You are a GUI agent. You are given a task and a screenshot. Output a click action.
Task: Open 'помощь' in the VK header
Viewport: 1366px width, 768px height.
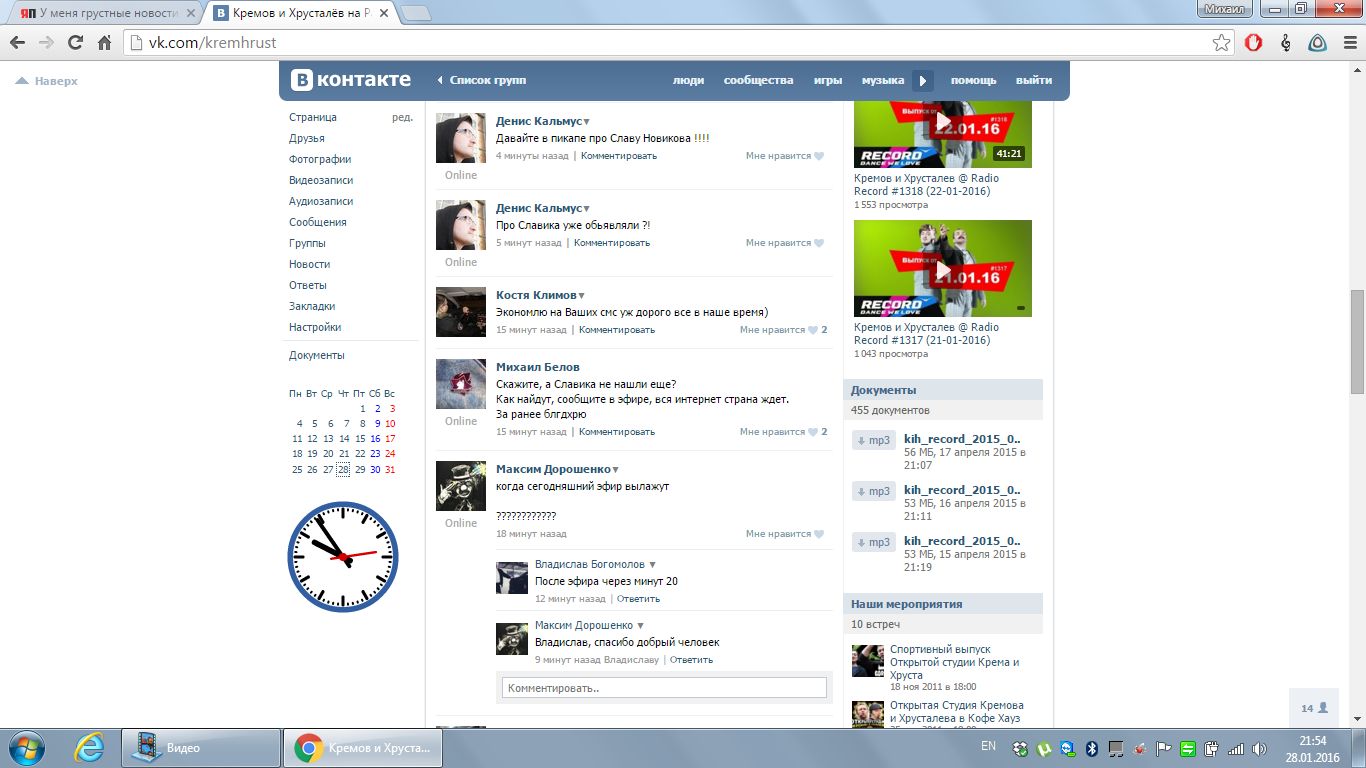974,80
